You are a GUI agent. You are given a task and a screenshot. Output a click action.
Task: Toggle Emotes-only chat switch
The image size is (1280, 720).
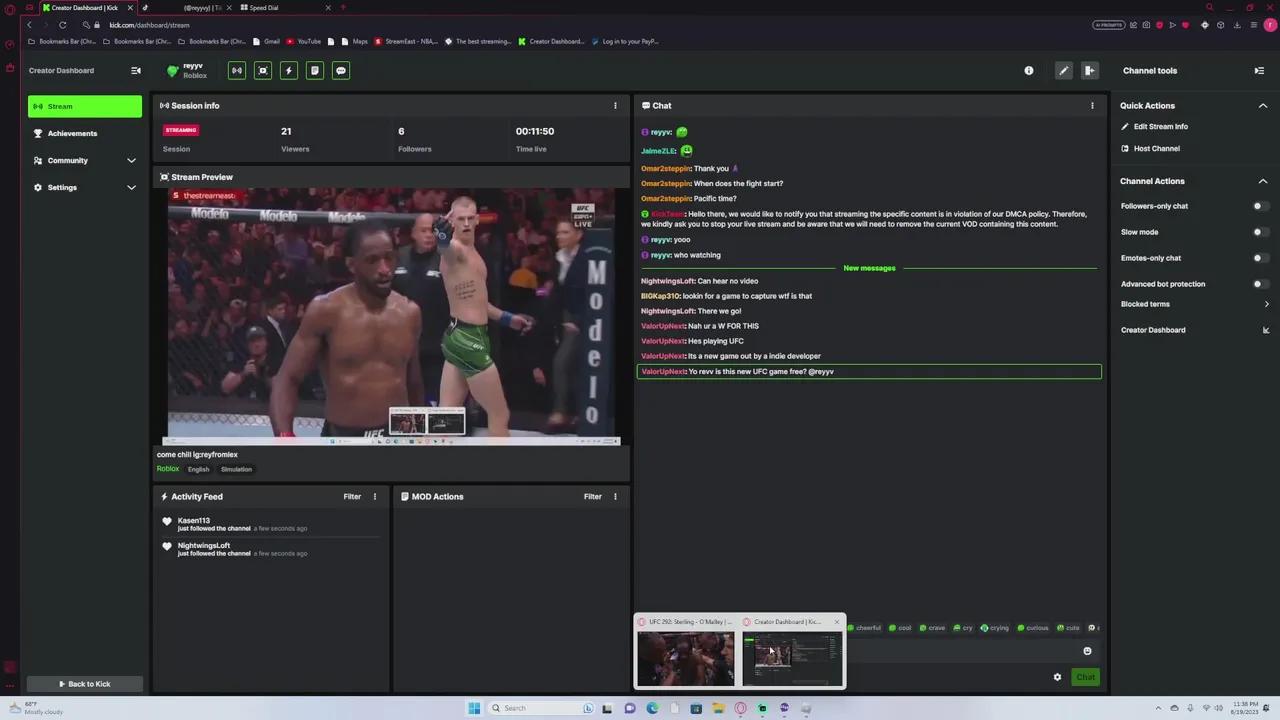click(x=1261, y=258)
